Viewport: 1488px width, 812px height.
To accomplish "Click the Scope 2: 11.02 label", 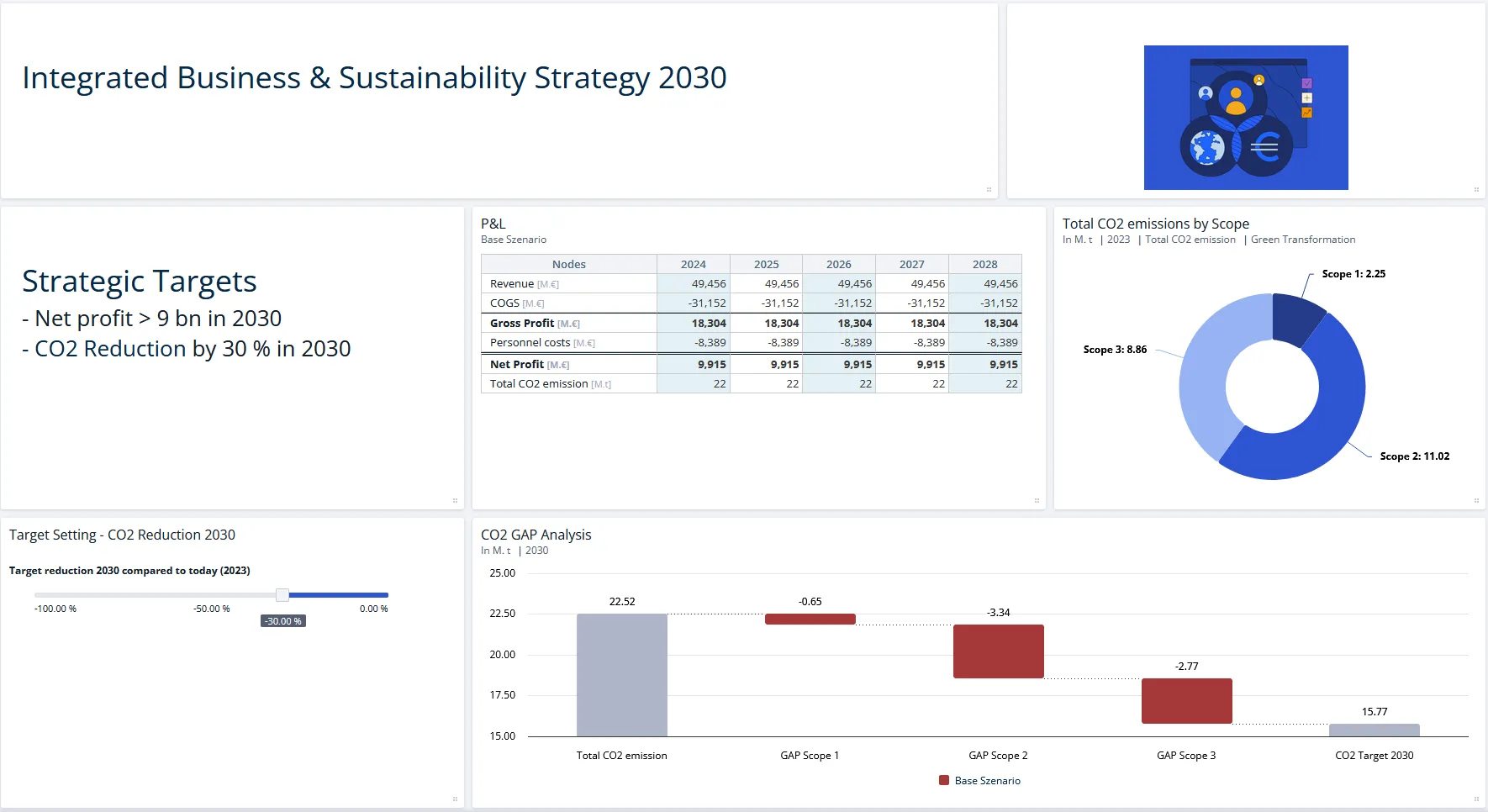I will tap(1415, 456).
